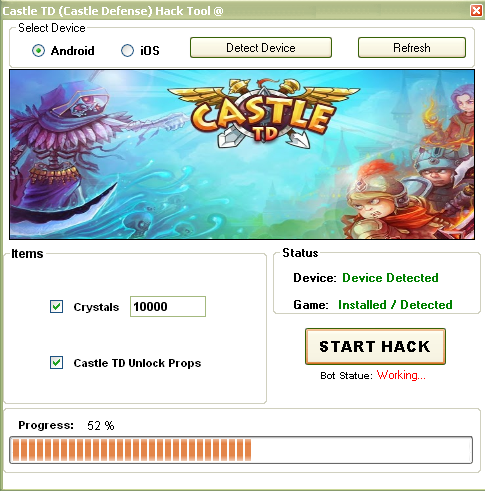Click the orange progress bar
This screenshot has height=491, width=486.
click(x=241, y=450)
